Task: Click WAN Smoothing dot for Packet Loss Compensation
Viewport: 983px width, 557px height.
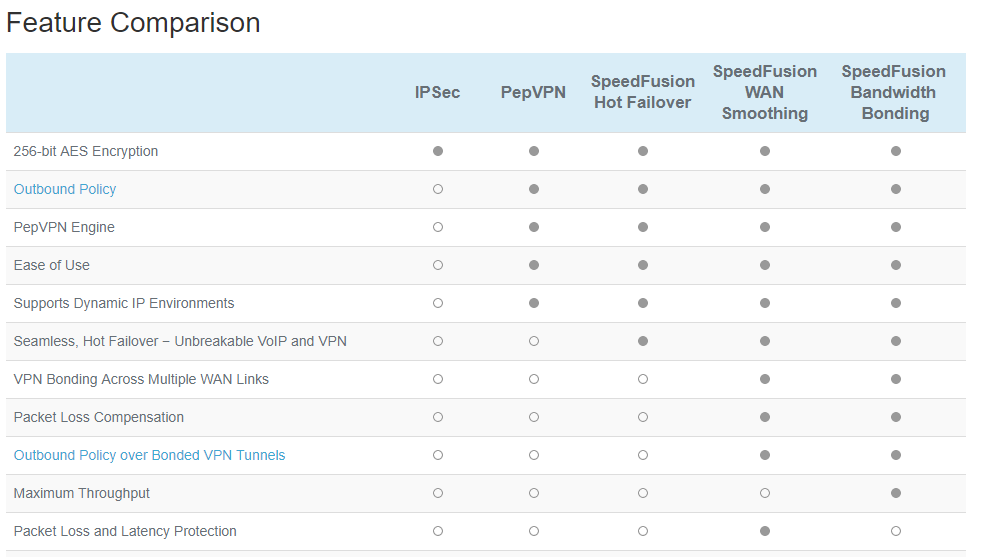Action: click(765, 417)
